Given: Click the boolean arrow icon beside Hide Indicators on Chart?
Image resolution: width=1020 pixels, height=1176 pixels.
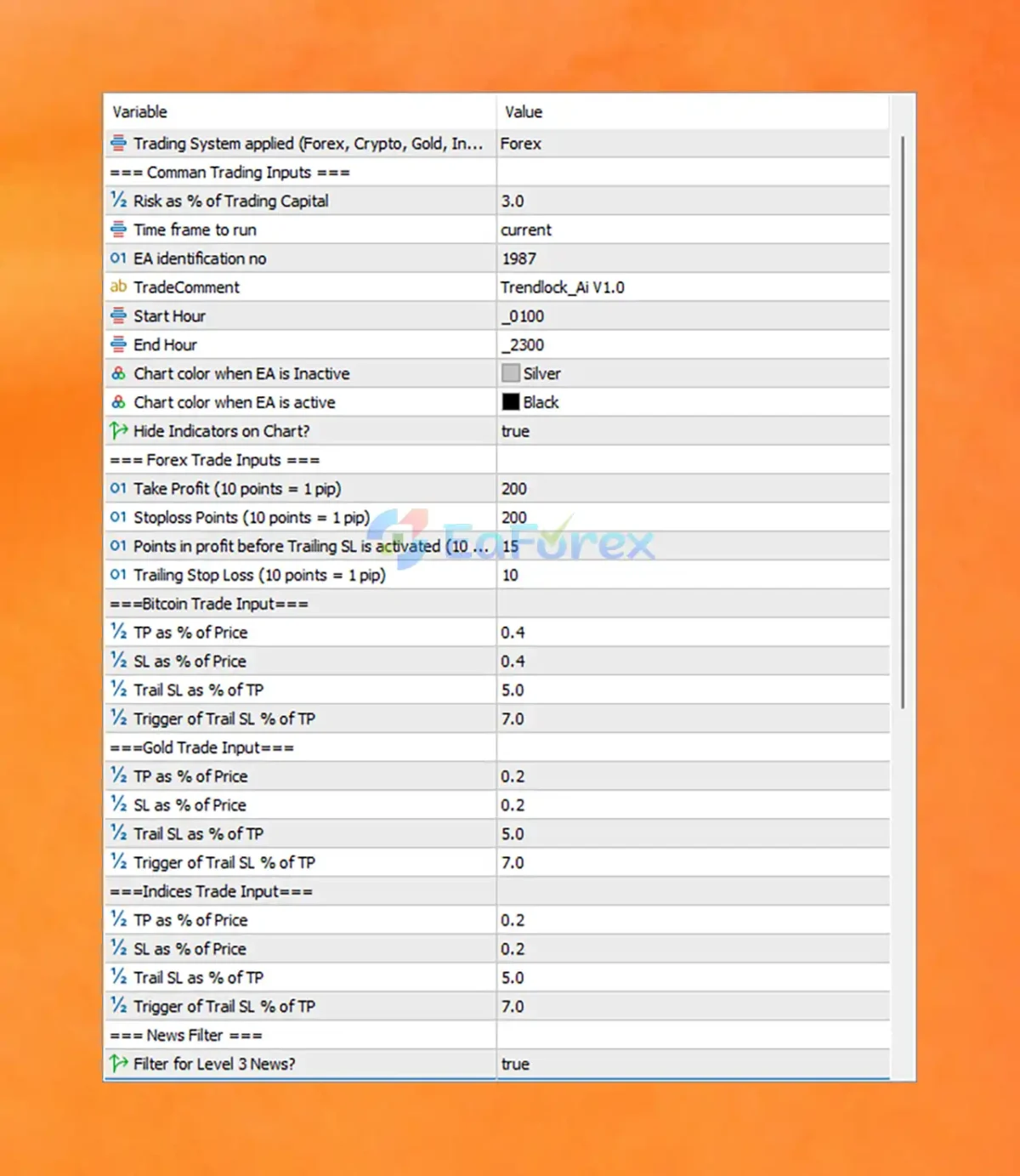Looking at the screenshot, I should tap(118, 431).
